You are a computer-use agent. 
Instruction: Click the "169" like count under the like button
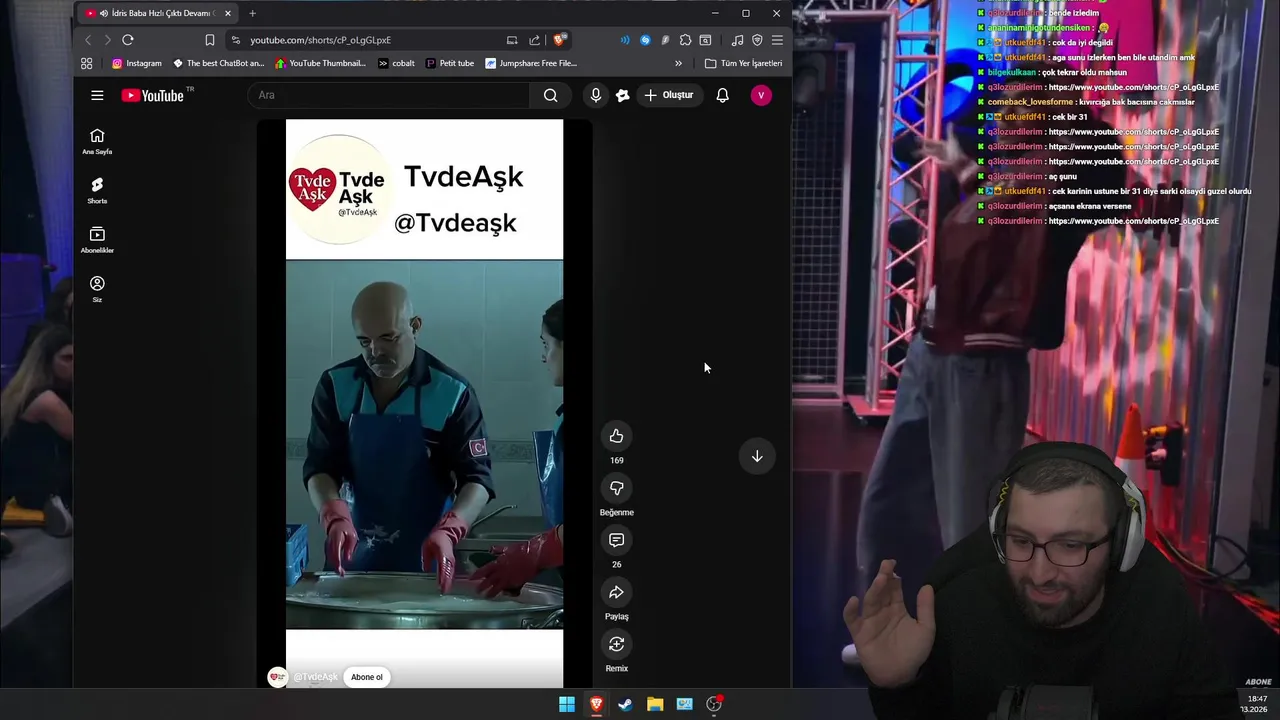coord(616,461)
